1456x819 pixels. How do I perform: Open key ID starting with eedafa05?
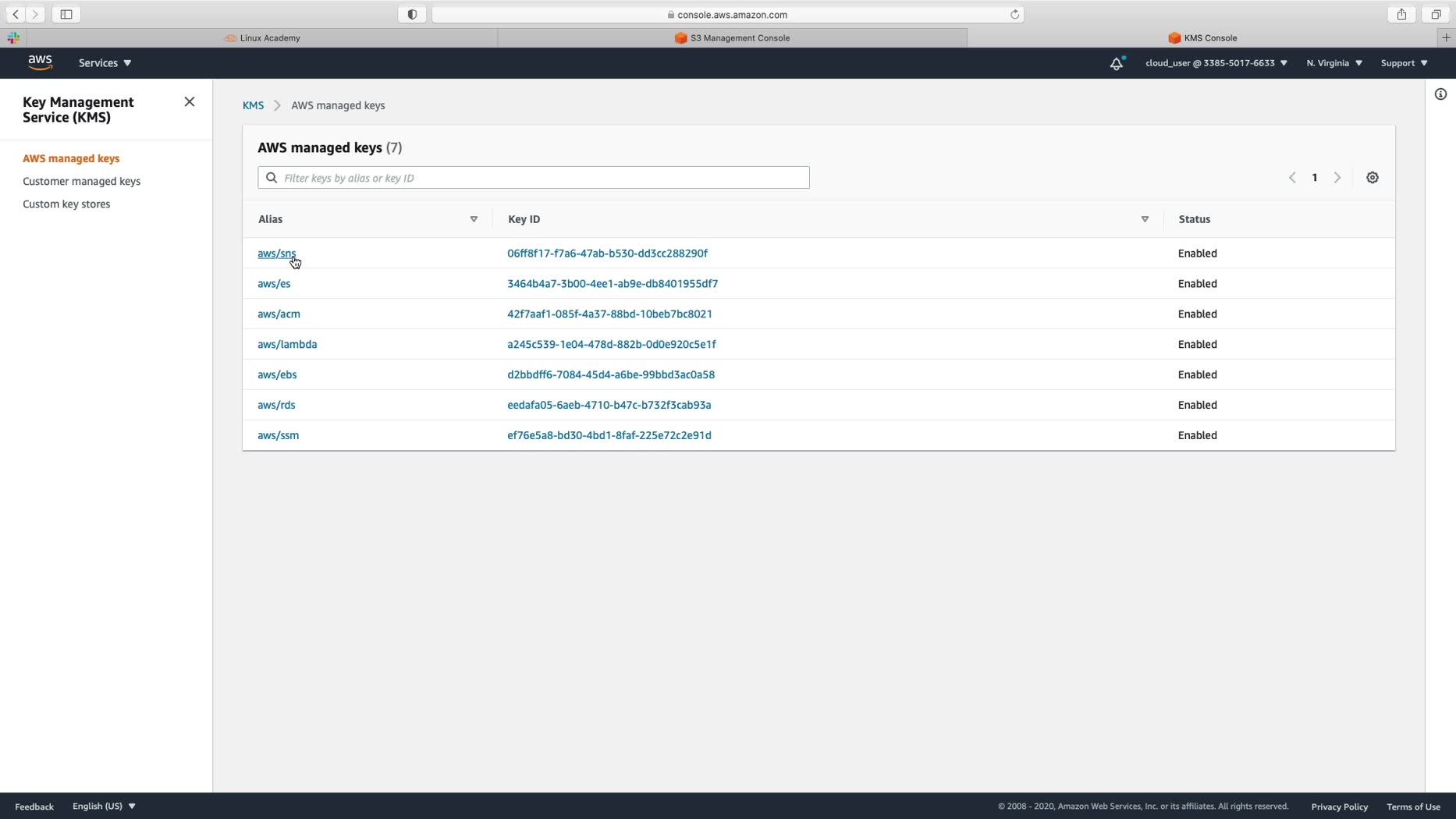pos(609,406)
